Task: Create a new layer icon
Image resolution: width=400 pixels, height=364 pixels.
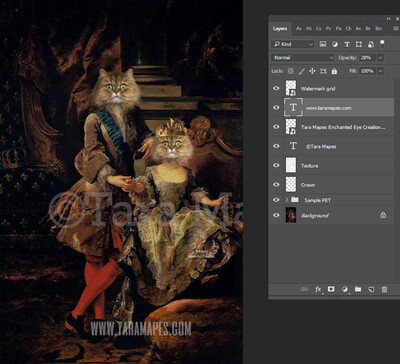Action: pos(371,289)
